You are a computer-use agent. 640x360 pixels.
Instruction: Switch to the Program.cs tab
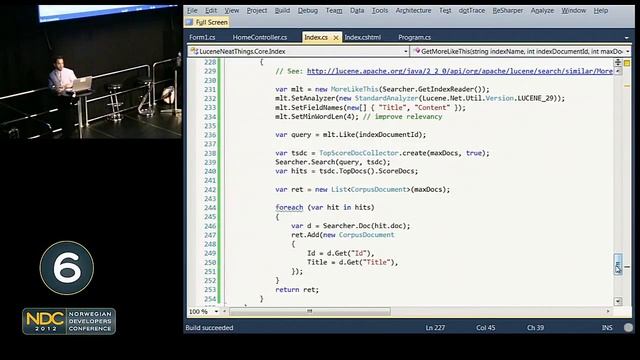[x=414, y=37]
